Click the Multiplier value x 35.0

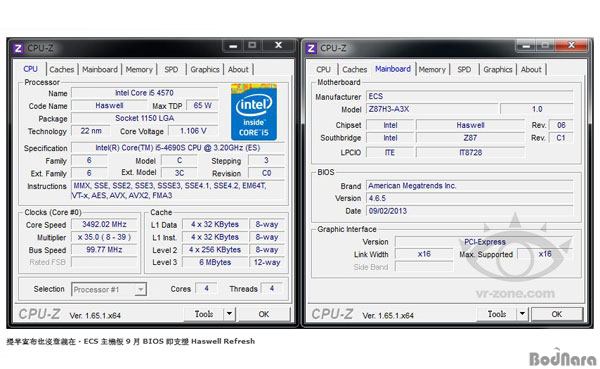point(104,237)
